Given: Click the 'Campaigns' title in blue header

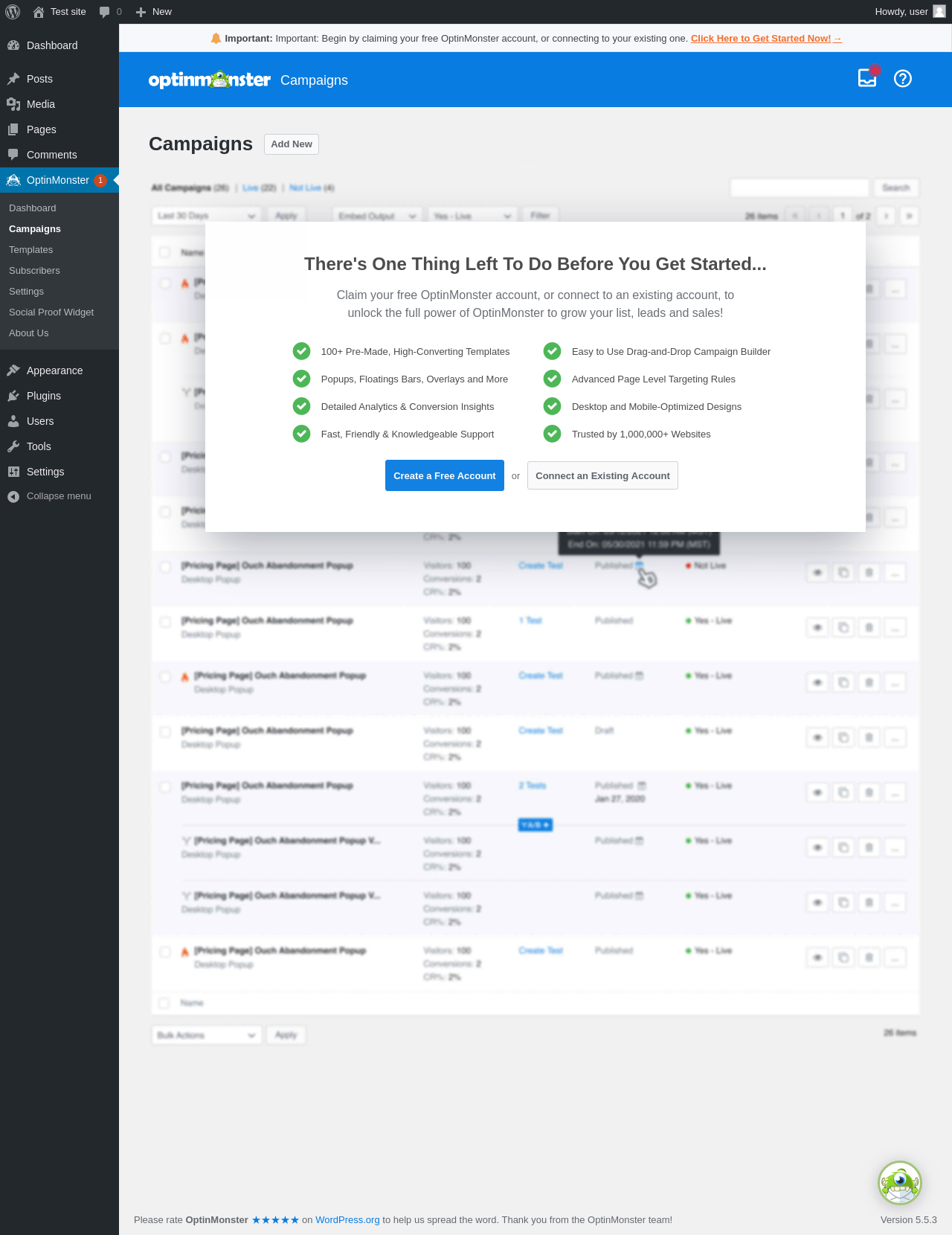Looking at the screenshot, I should pos(314,80).
